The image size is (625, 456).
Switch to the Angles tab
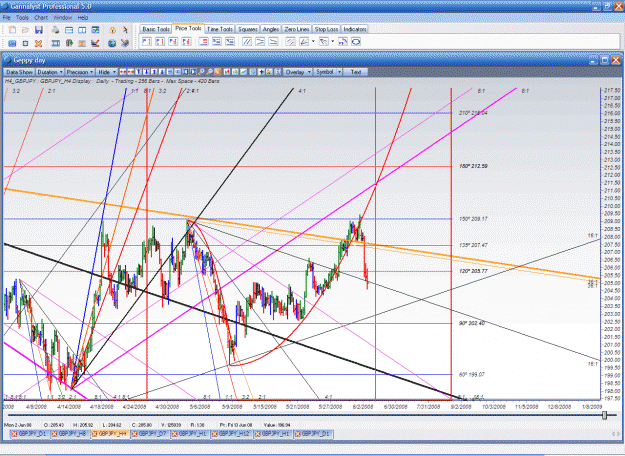[271, 29]
